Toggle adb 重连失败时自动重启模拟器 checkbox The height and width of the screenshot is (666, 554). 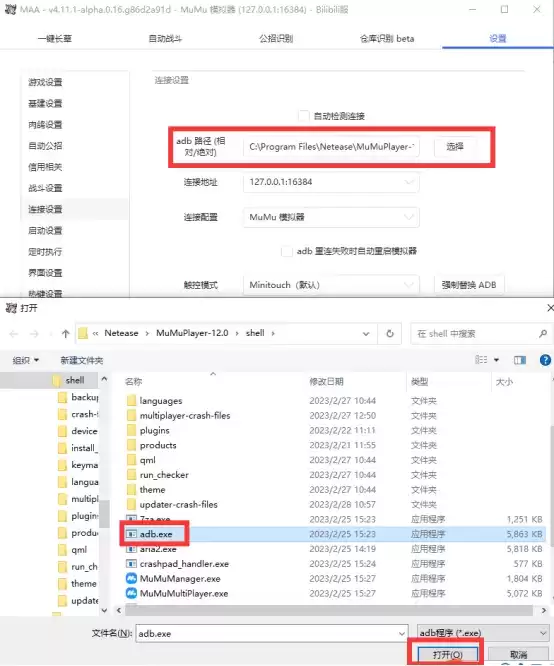click(x=287, y=251)
